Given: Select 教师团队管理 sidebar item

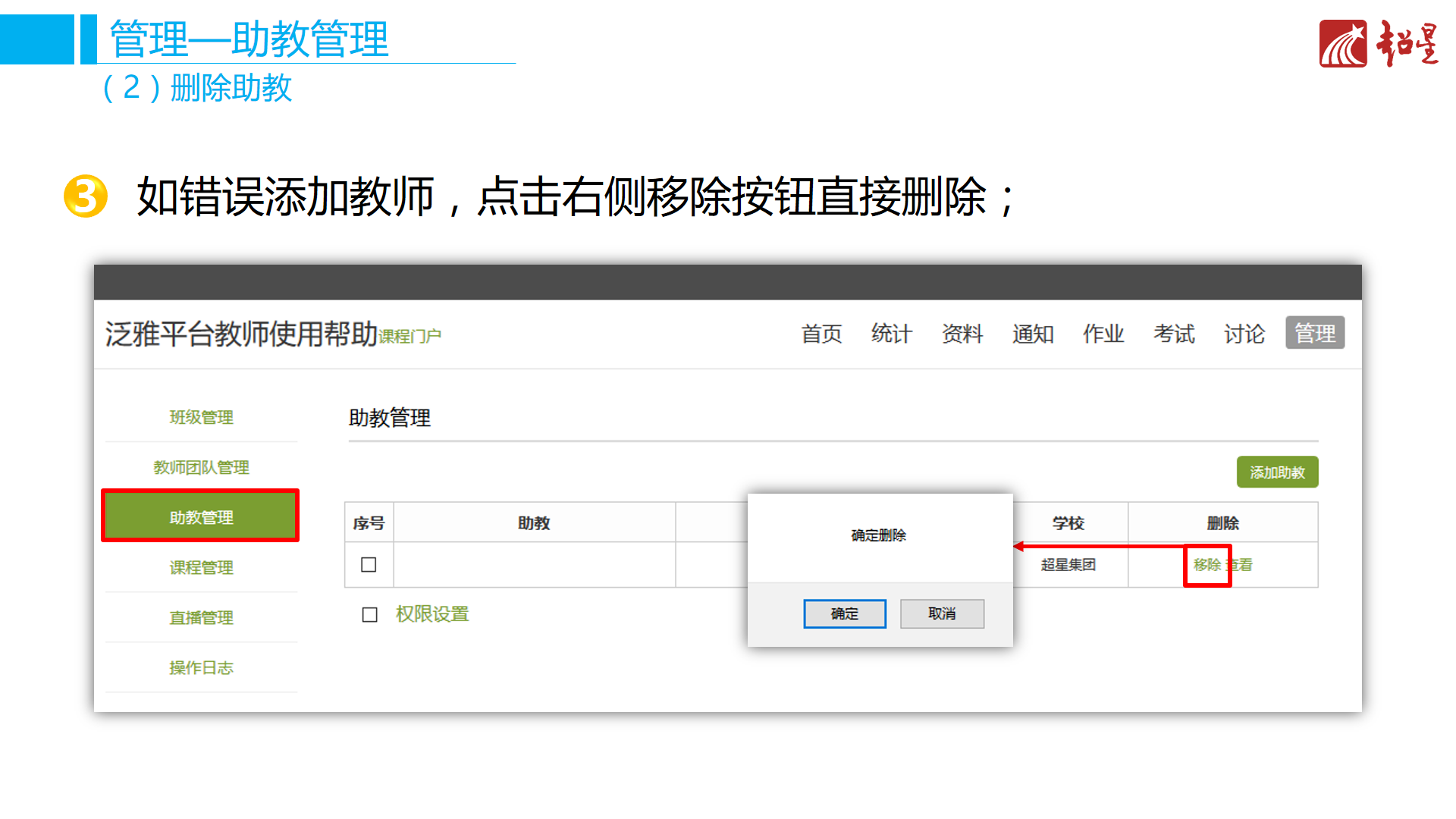Looking at the screenshot, I should (x=201, y=467).
